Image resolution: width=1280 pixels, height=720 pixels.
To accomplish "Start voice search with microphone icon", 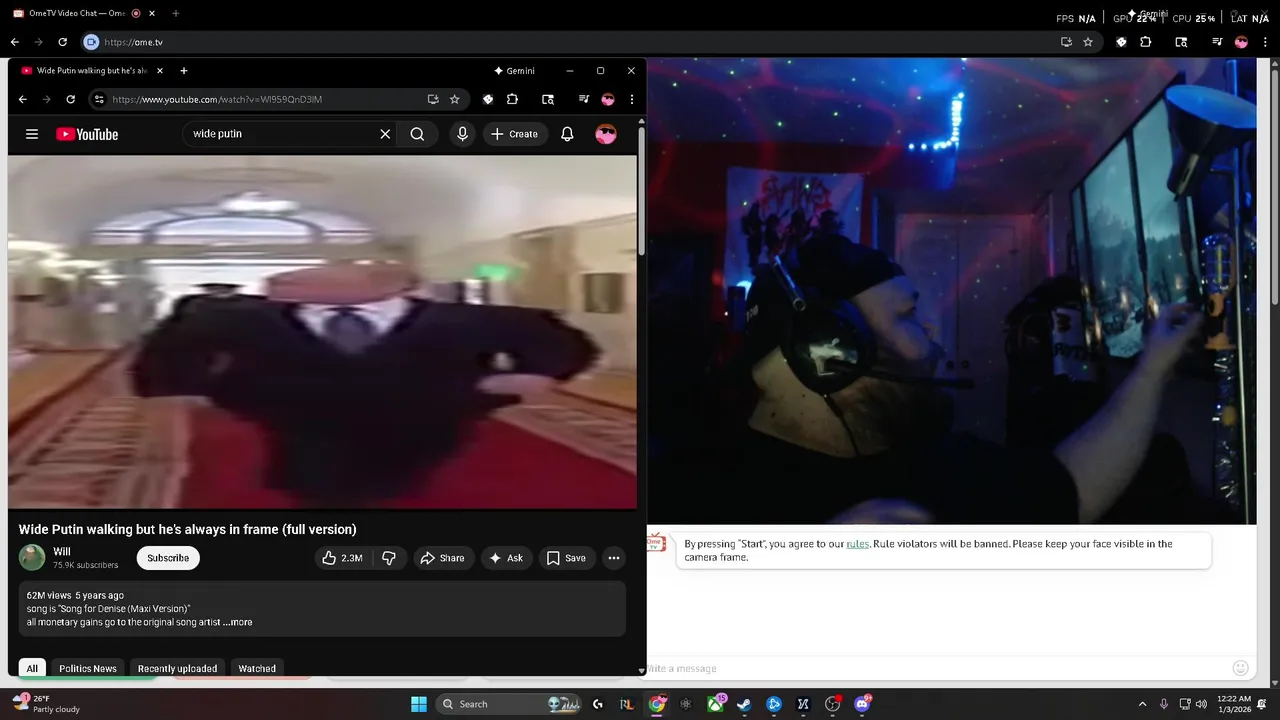I will point(462,134).
